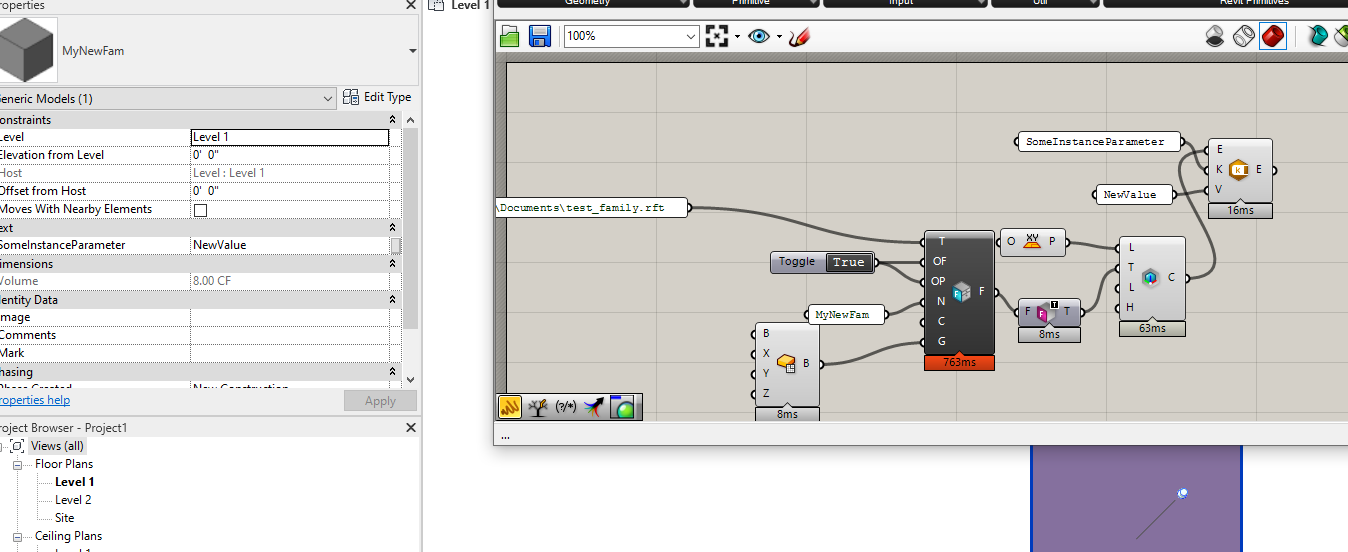Close the Properties palette
The image size is (1348, 552).
pos(410,5)
